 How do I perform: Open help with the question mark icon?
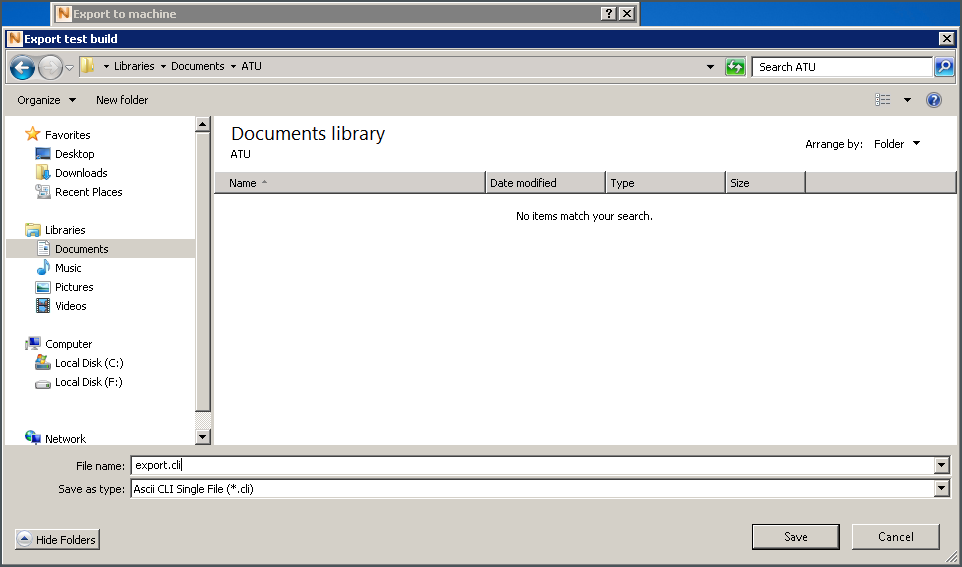coord(934,100)
